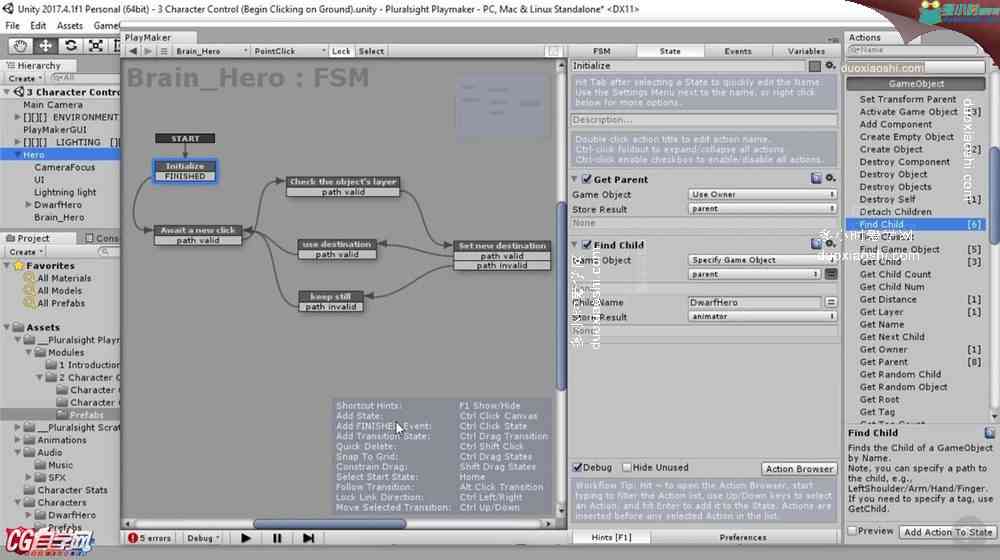Toggle the Lock button in PlayMaker toolbar
Viewport: 1000px width, 560px height.
coord(341,51)
